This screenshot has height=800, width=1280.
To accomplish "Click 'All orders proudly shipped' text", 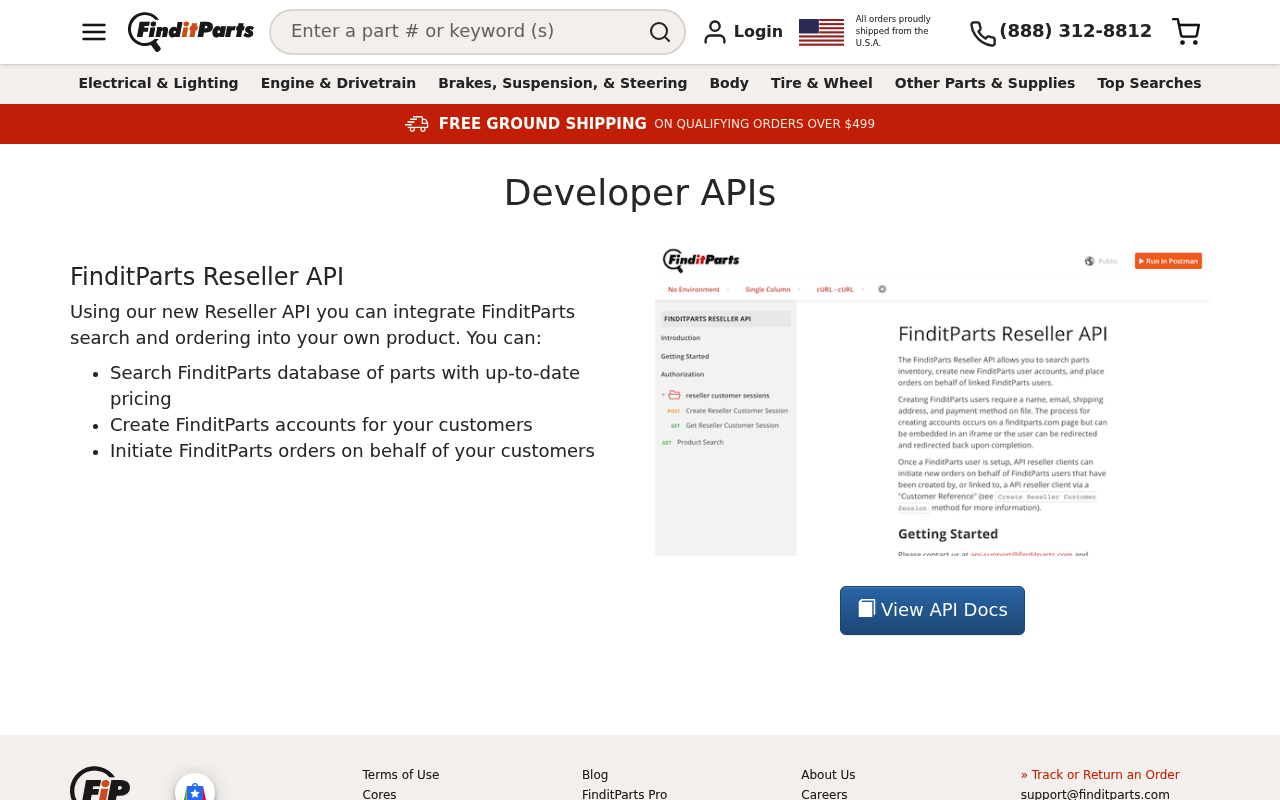I will (893, 31).
